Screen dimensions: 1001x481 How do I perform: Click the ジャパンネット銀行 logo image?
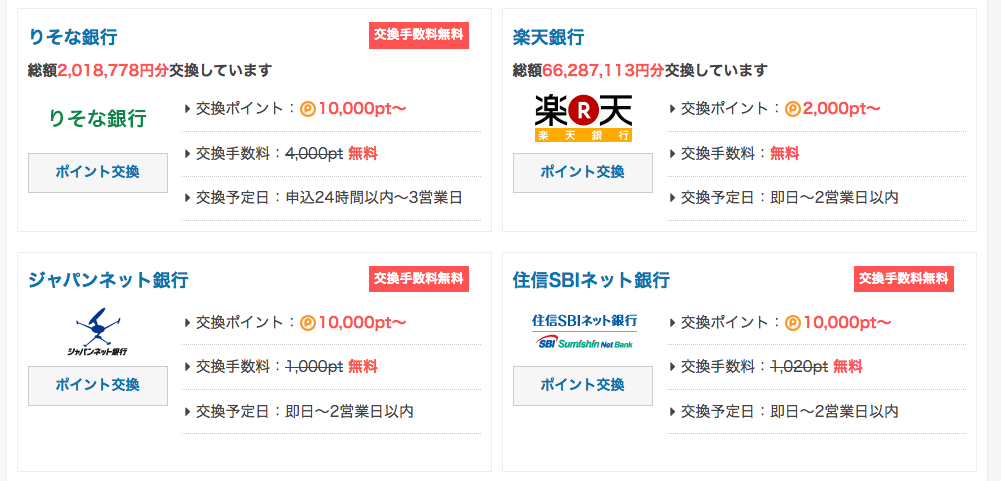(x=98, y=332)
